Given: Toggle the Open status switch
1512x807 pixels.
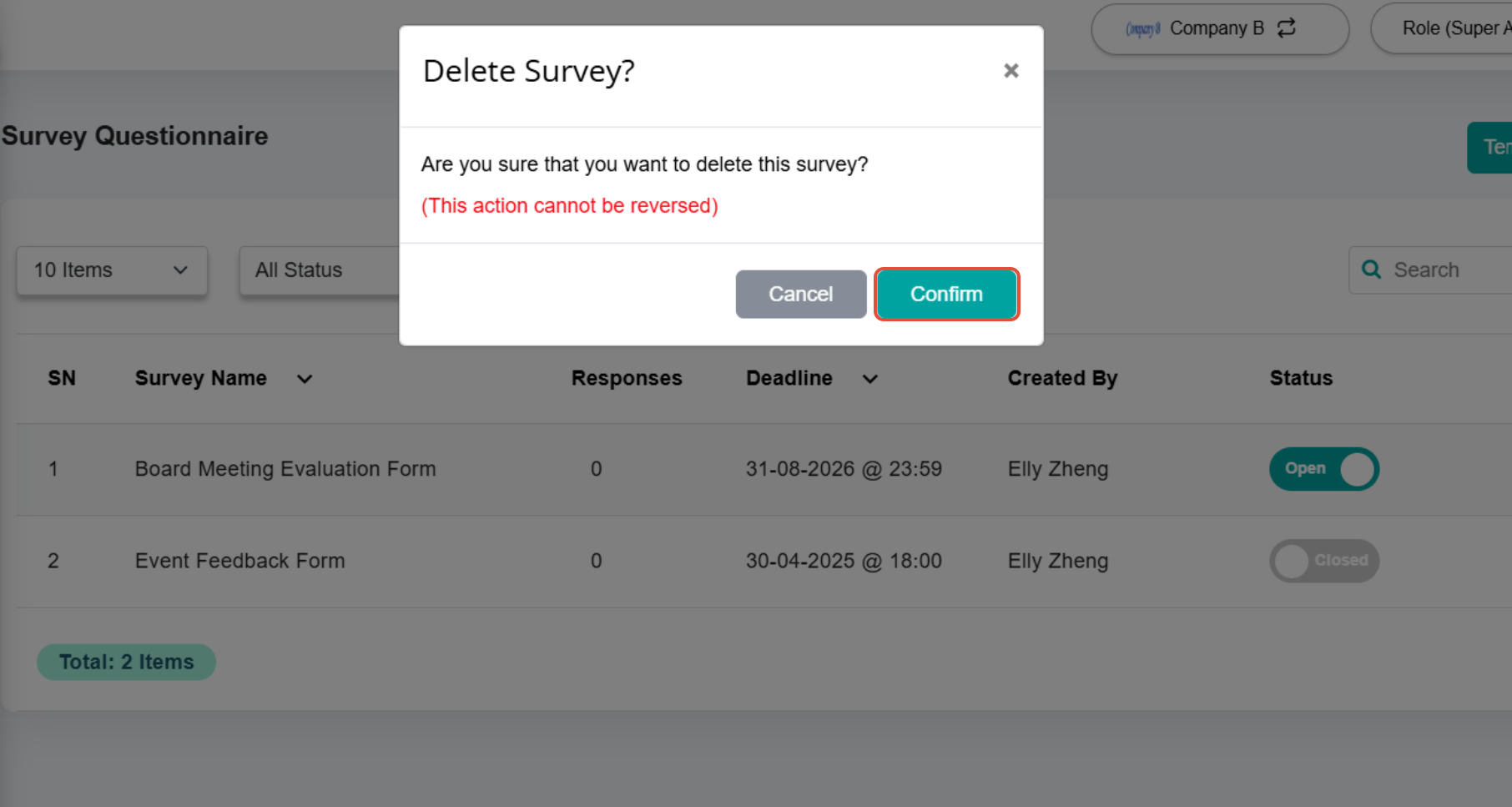Looking at the screenshot, I should [1324, 469].
